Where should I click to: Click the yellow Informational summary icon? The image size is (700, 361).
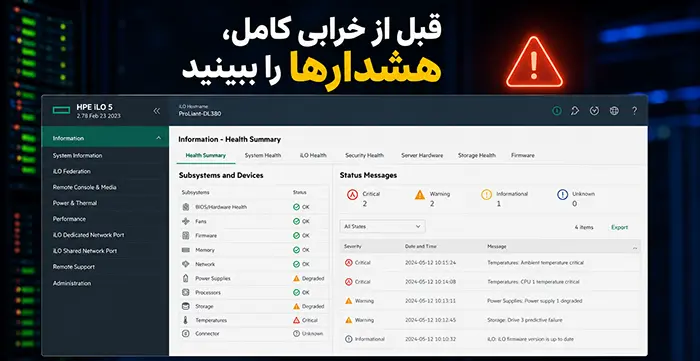487,195
